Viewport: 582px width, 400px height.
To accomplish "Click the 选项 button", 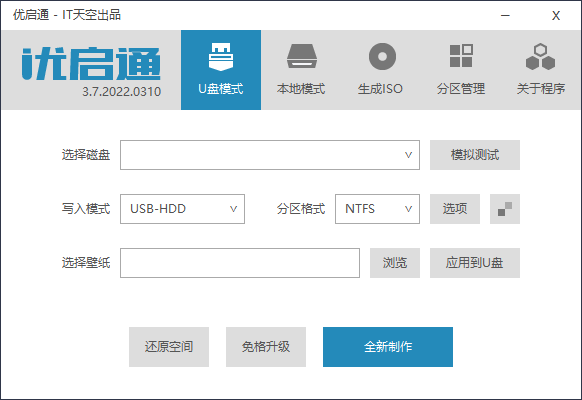I will pyautogui.click(x=455, y=209).
